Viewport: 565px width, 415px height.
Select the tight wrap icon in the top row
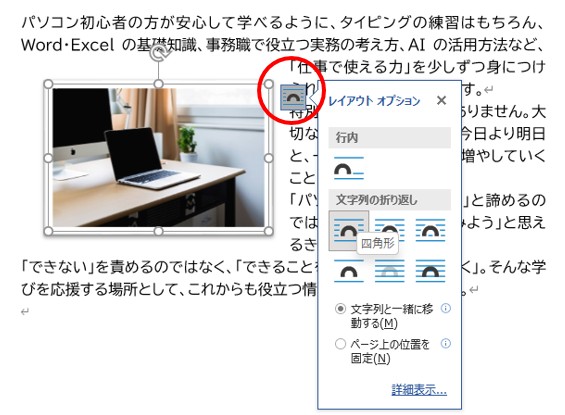click(390, 231)
